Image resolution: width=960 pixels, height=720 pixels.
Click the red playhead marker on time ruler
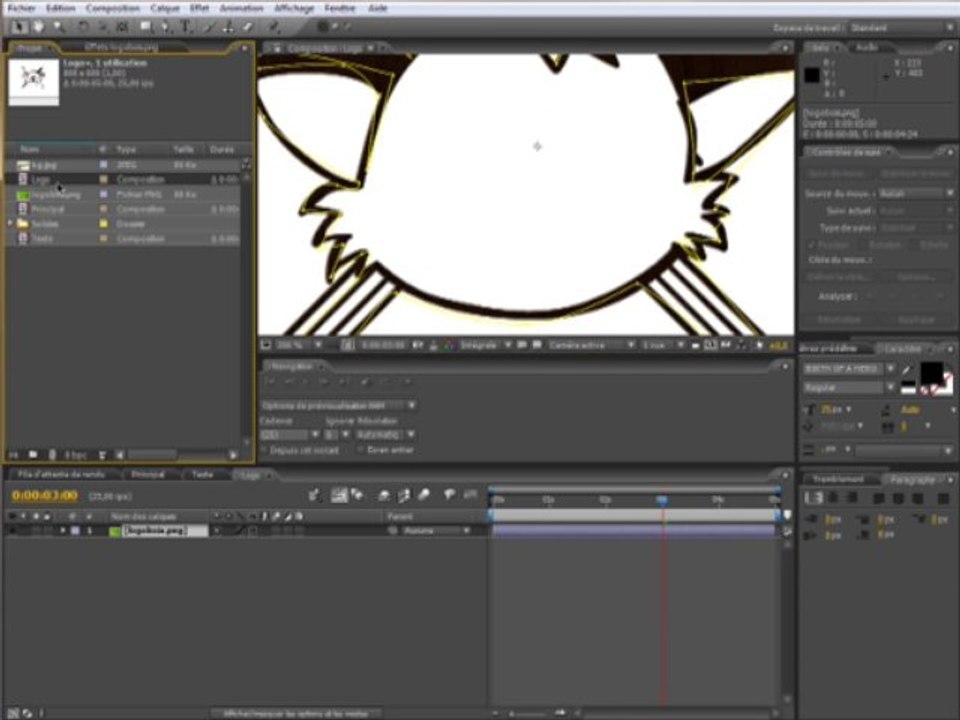click(662, 500)
